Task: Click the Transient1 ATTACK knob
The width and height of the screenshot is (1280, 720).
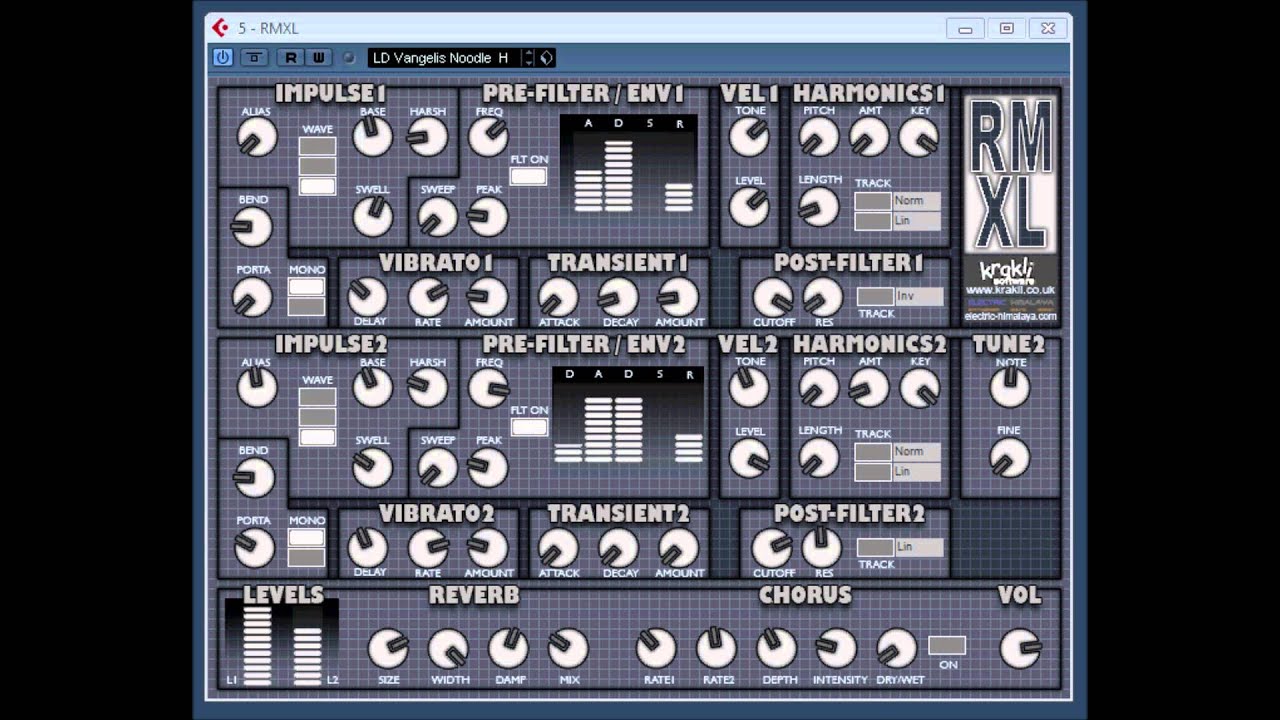Action: 558,297
